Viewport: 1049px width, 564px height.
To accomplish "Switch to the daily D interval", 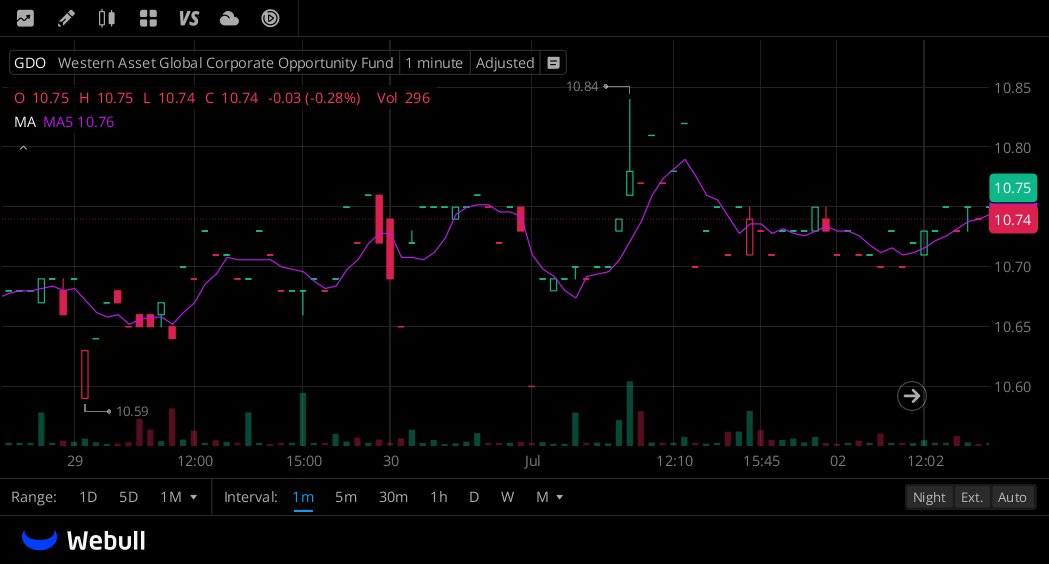I will point(474,497).
